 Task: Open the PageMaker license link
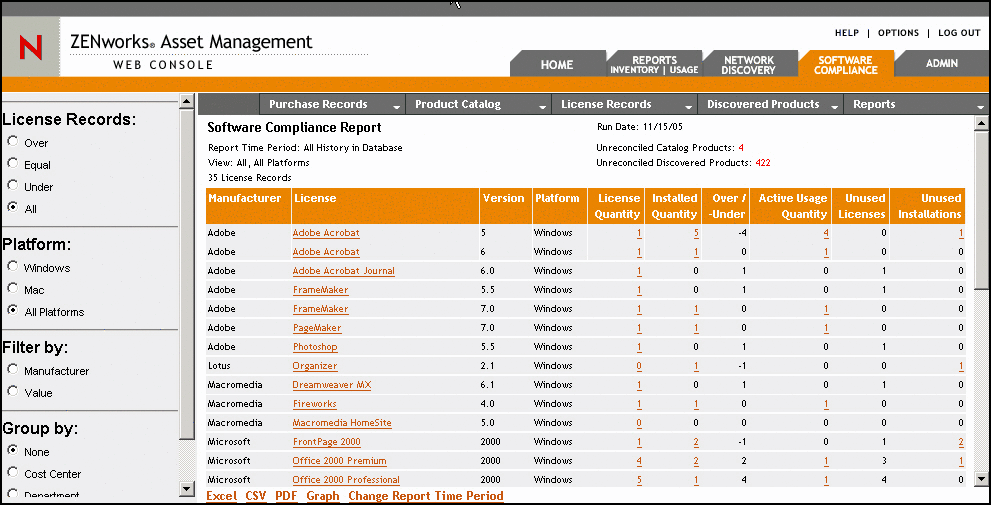(x=317, y=327)
